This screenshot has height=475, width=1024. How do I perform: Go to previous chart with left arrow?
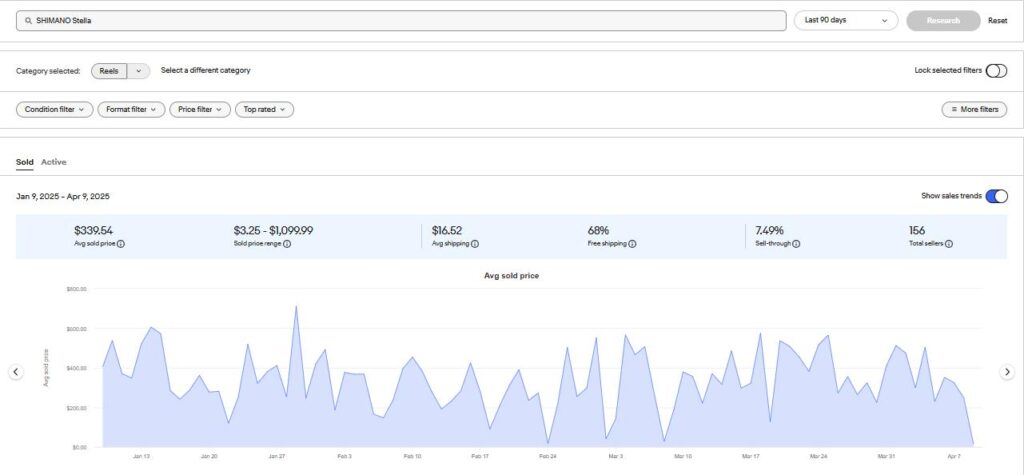pyautogui.click(x=16, y=372)
